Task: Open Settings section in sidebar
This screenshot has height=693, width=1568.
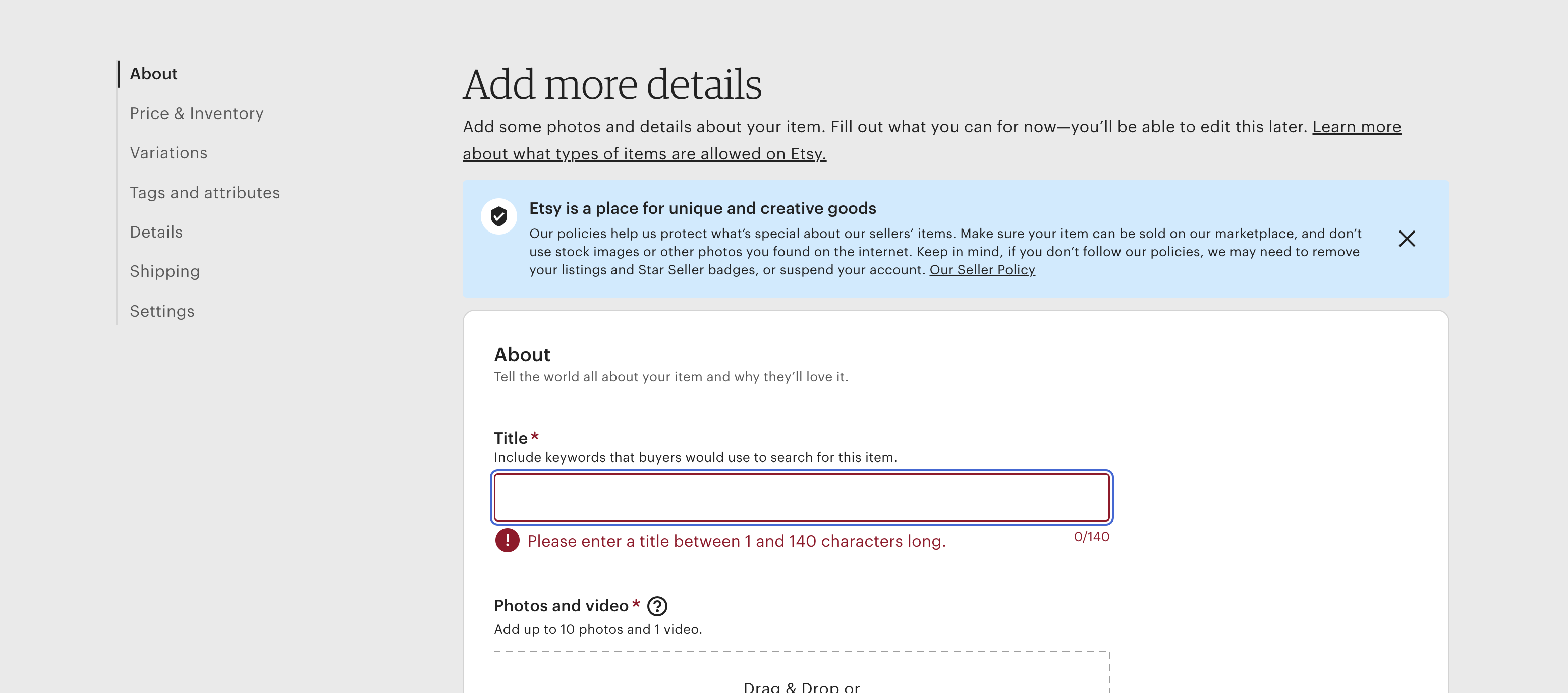Action: (x=162, y=311)
